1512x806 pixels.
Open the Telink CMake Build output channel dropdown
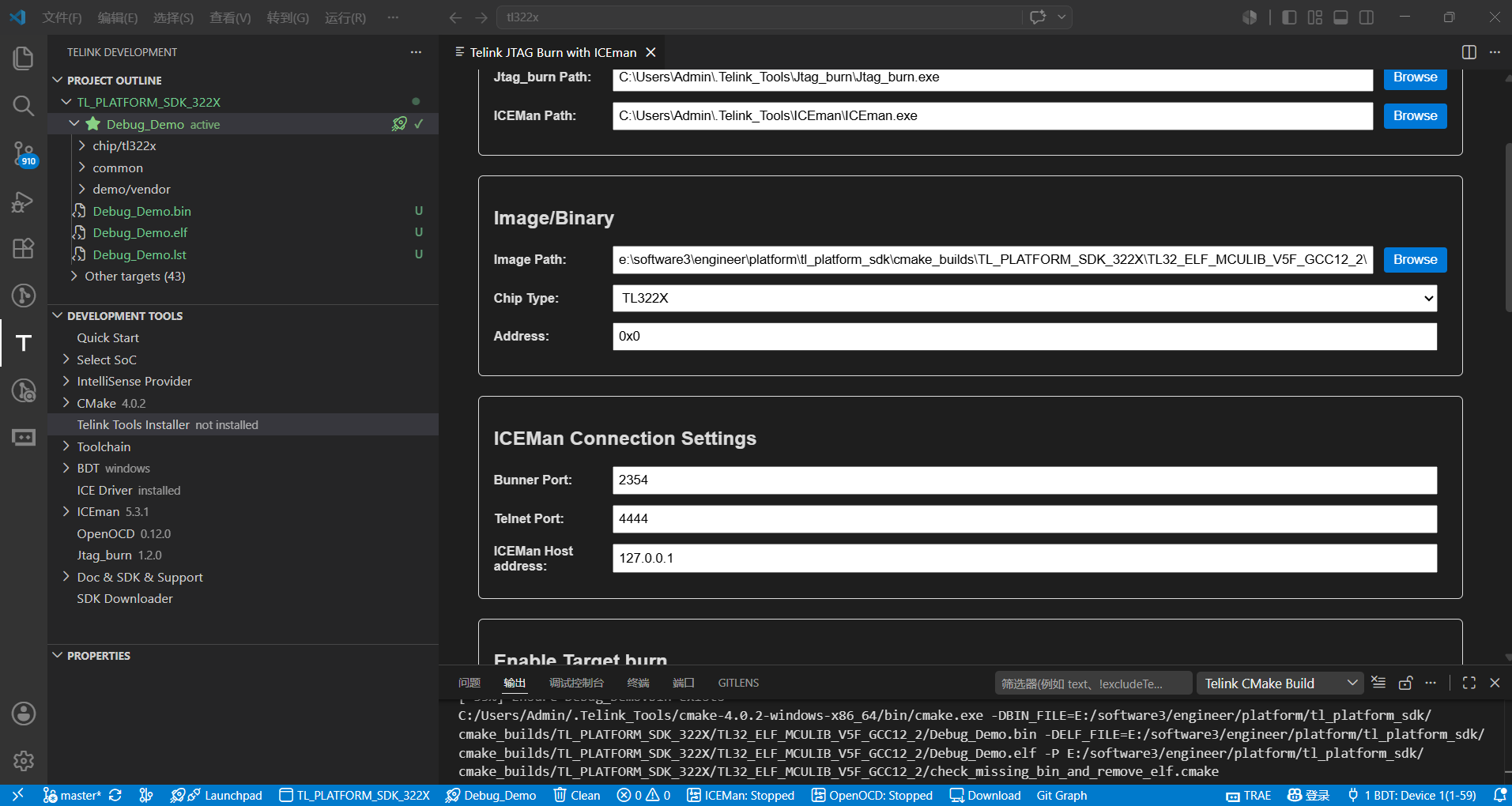coord(1280,683)
